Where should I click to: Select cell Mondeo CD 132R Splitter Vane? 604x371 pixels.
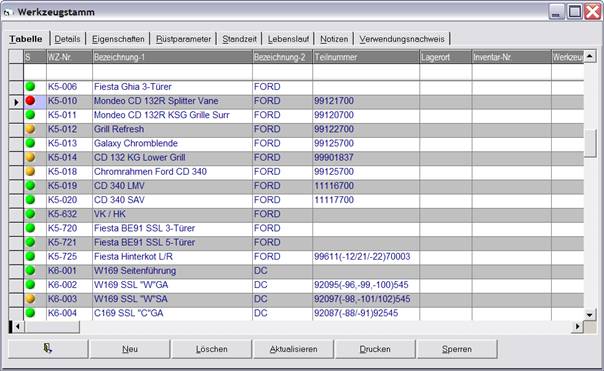coord(172,101)
